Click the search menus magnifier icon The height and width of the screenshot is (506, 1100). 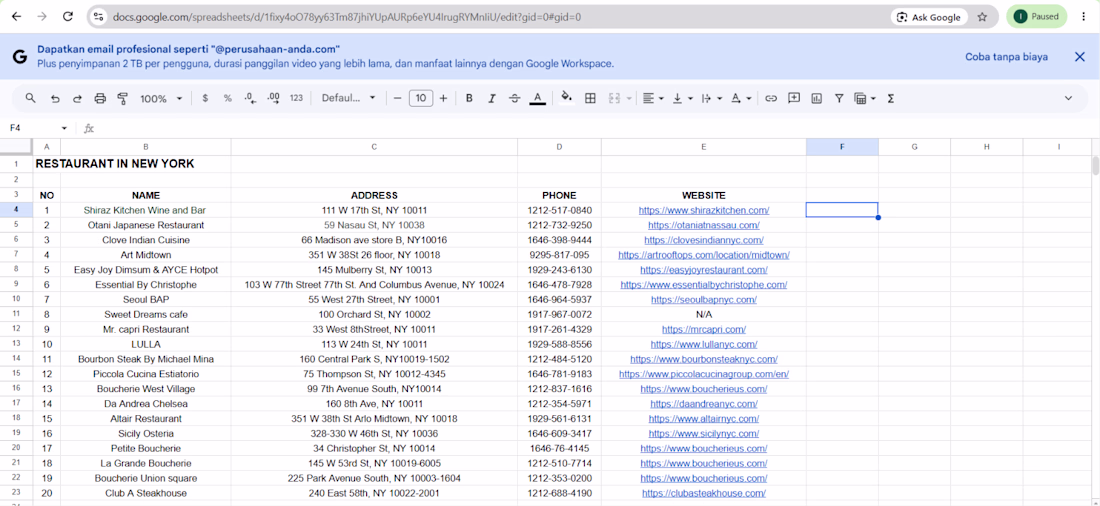coord(30,98)
